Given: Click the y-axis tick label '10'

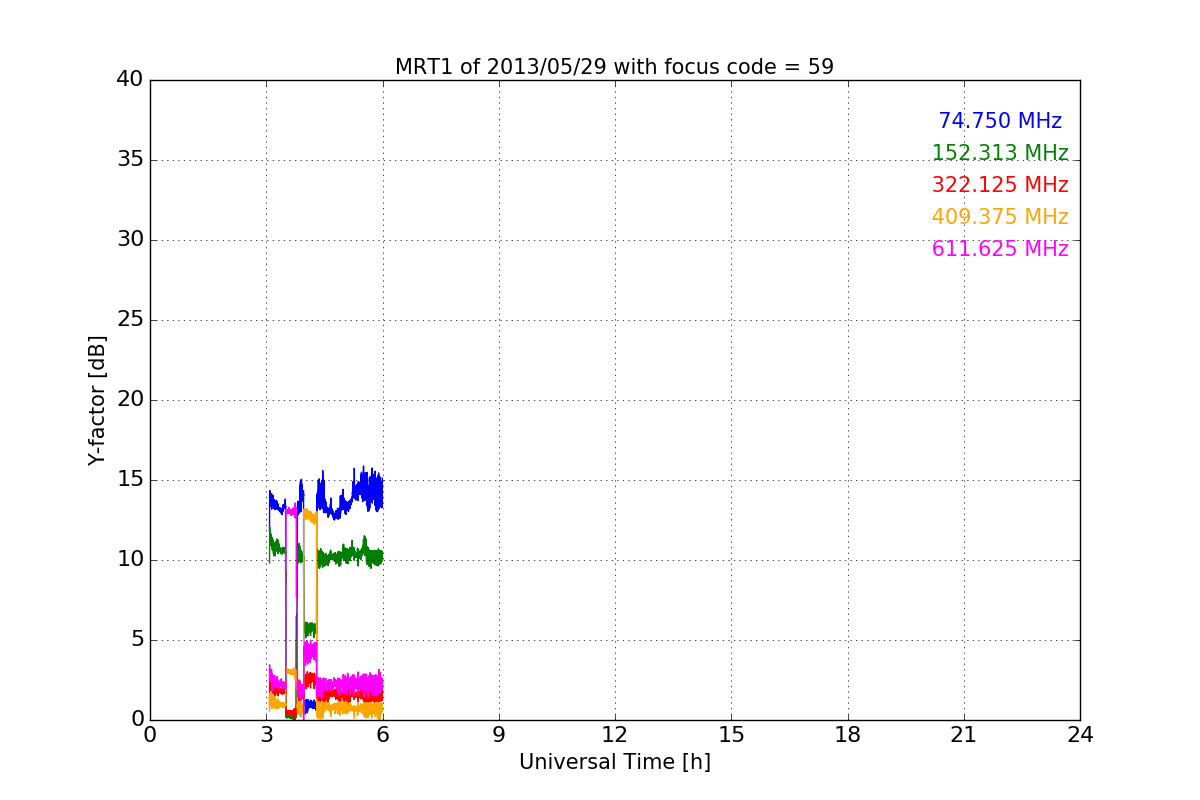Looking at the screenshot, I should (x=130, y=560).
